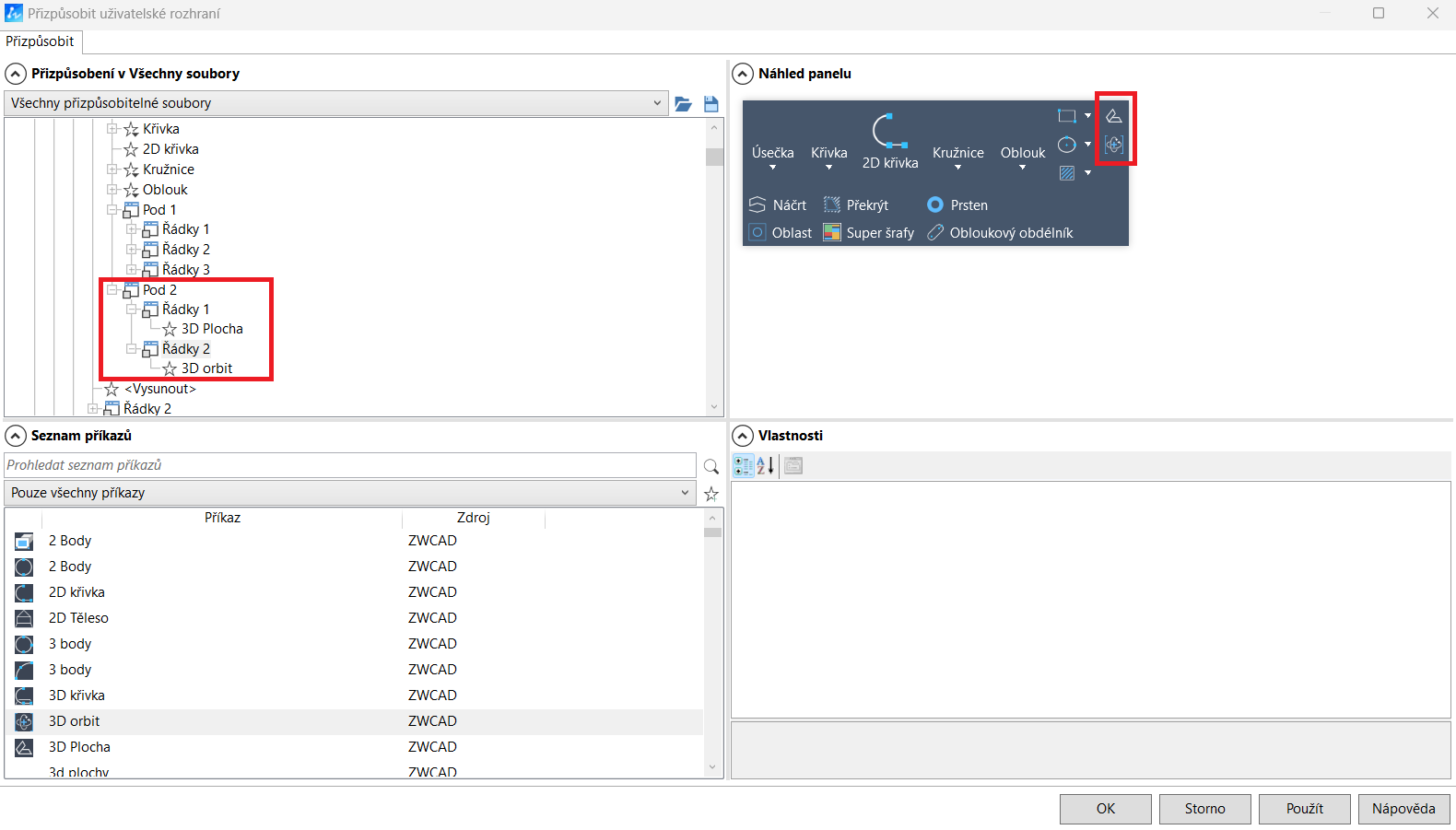Click the search magnifier icon for commands
Image resolution: width=1456 pixels, height=830 pixels.
coord(710,466)
